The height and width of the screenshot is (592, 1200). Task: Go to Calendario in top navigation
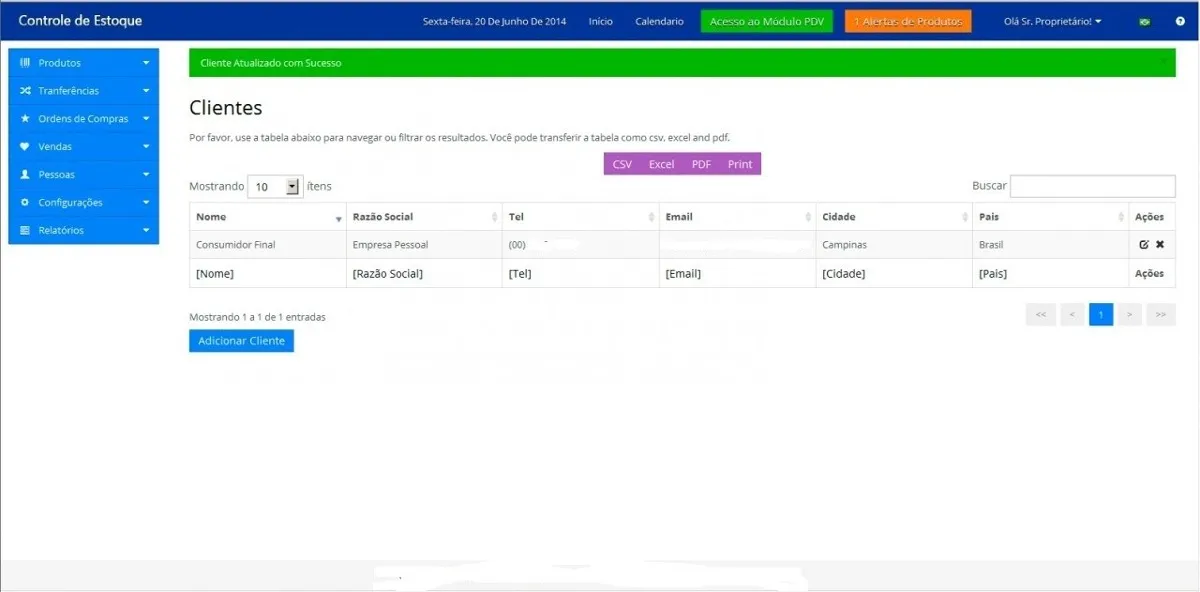click(659, 21)
